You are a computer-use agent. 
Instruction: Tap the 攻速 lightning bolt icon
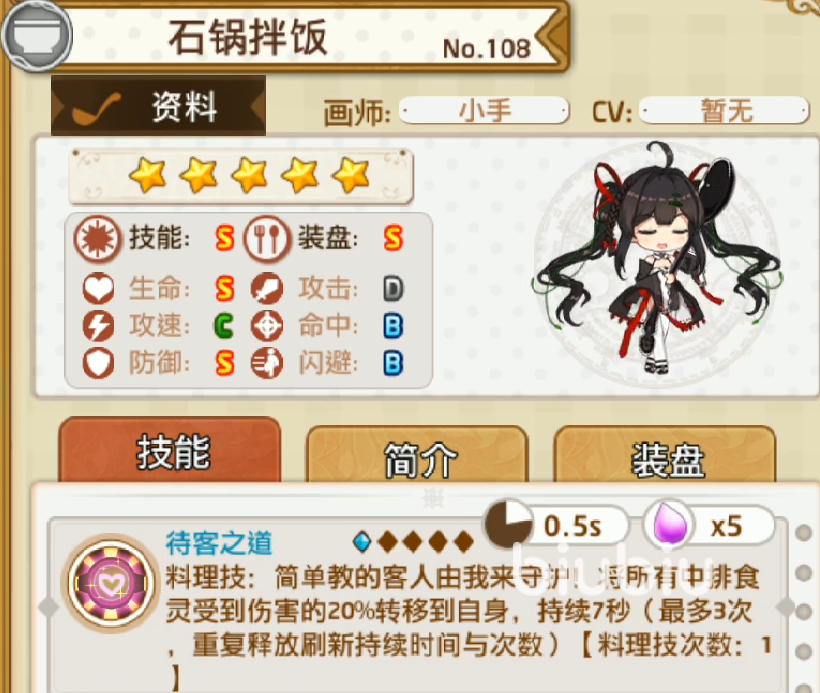[x=98, y=326]
